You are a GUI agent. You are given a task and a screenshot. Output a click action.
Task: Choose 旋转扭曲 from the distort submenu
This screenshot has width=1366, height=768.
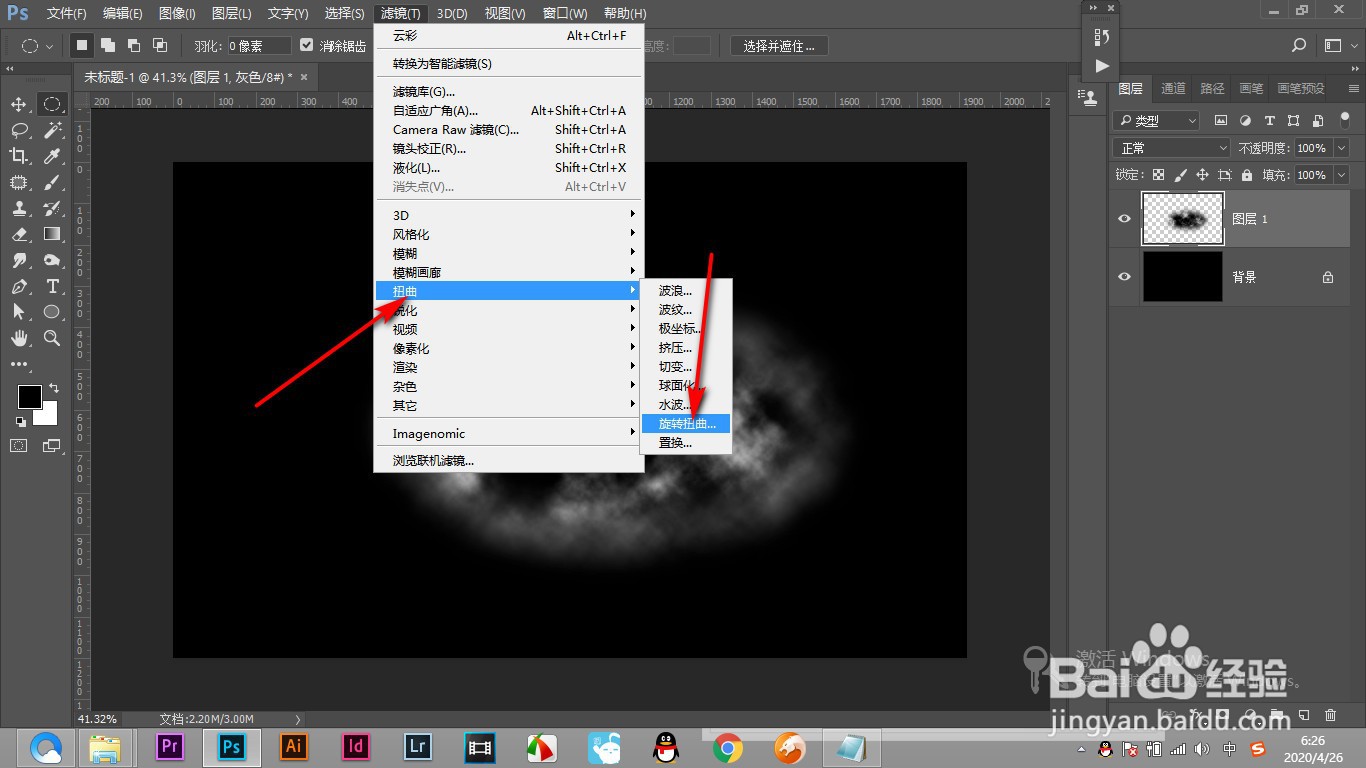tap(686, 423)
